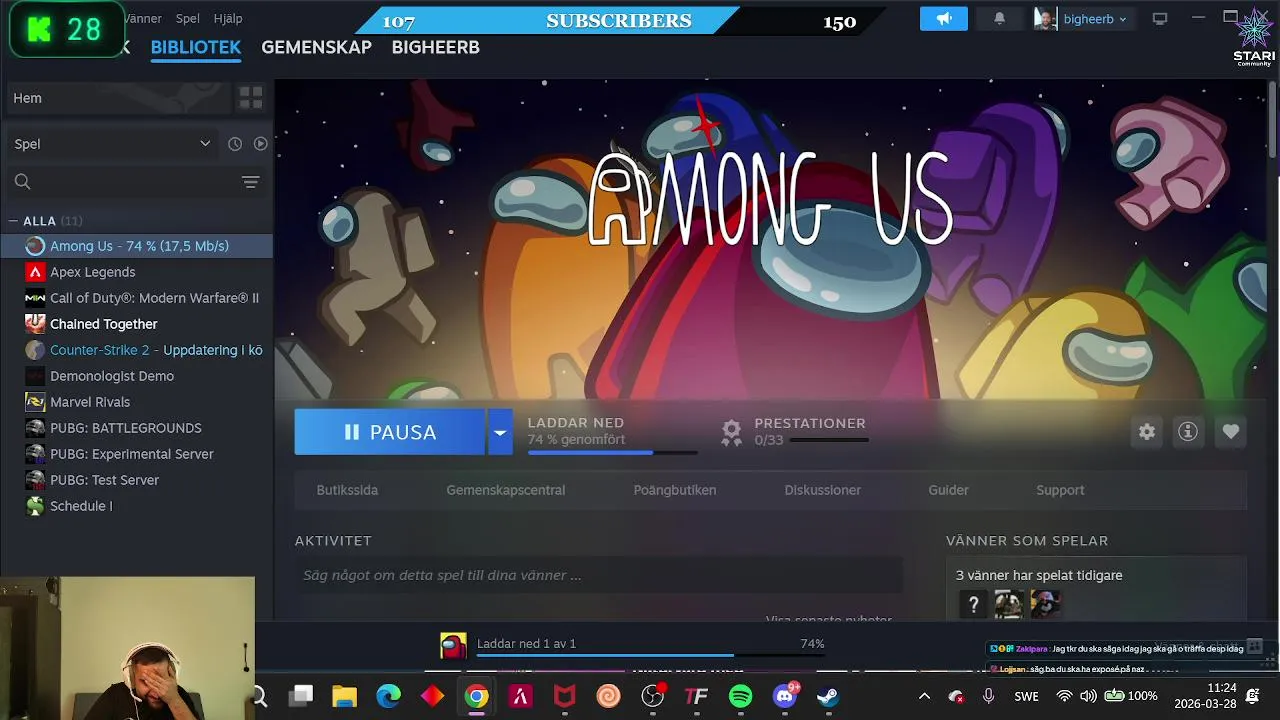1280x720 pixels.
Task: Open Microsoft Edge from the taskbar
Action: (x=388, y=696)
